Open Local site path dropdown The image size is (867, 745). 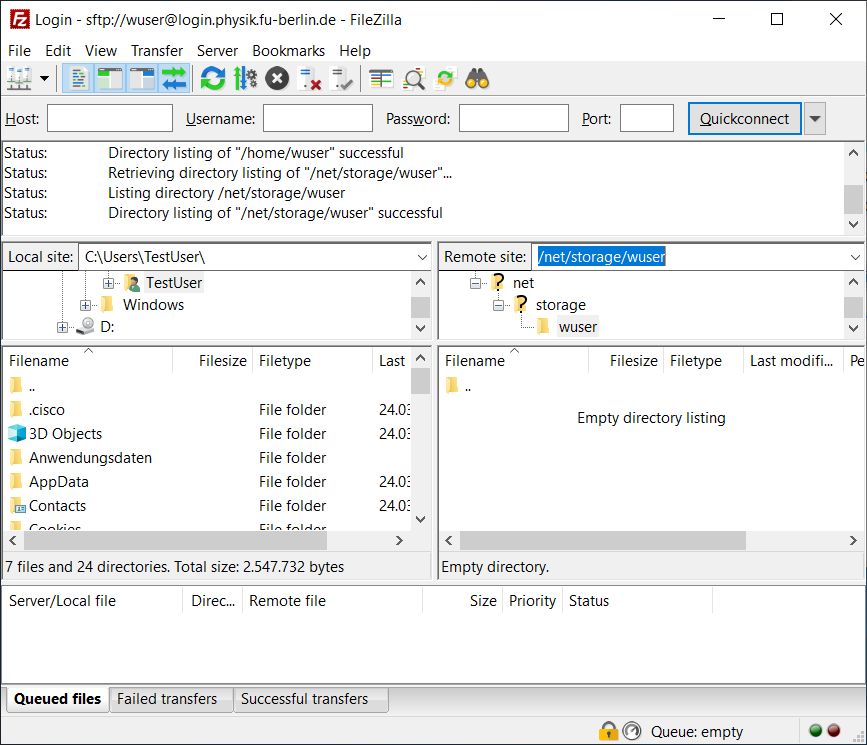click(x=422, y=257)
